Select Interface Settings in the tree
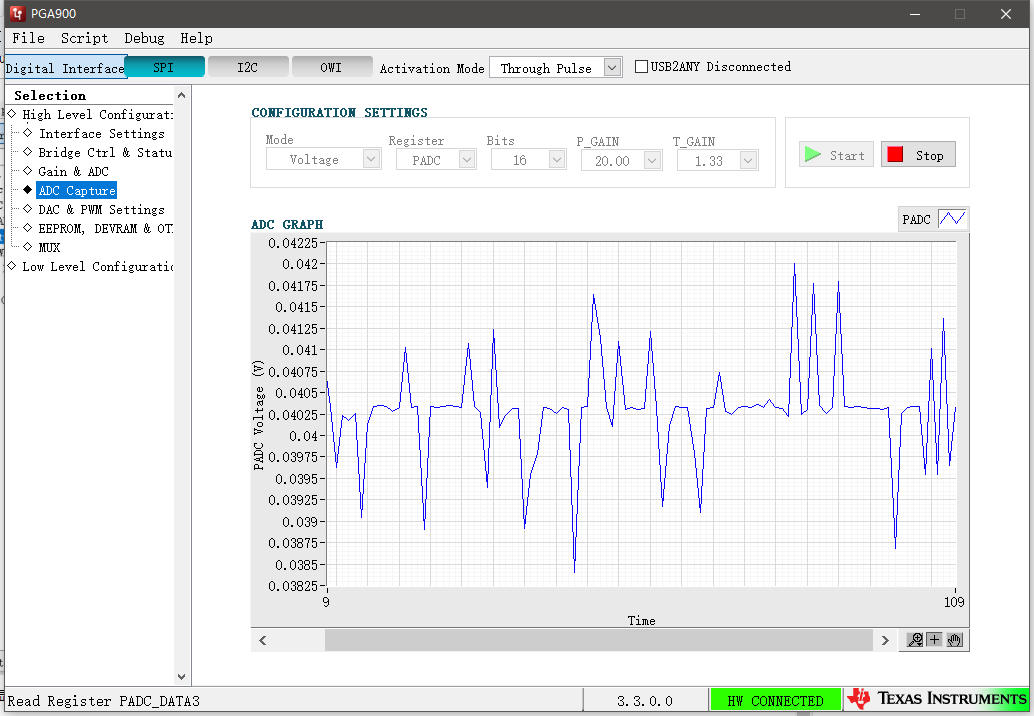The image size is (1034, 716). (102, 133)
